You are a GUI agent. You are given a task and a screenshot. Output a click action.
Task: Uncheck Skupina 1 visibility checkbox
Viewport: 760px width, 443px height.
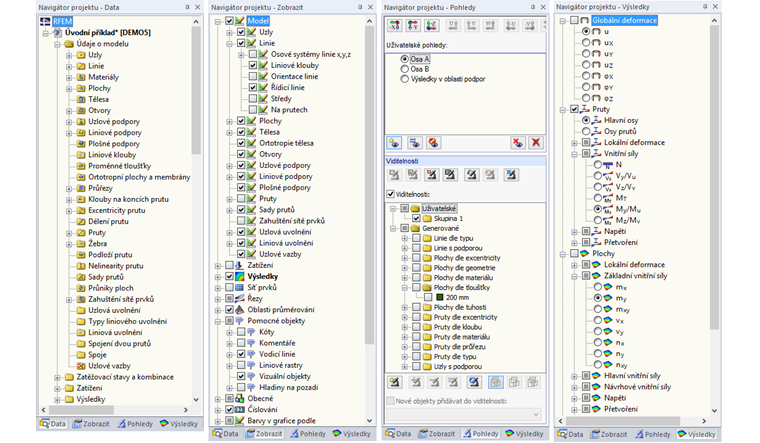[x=416, y=219]
